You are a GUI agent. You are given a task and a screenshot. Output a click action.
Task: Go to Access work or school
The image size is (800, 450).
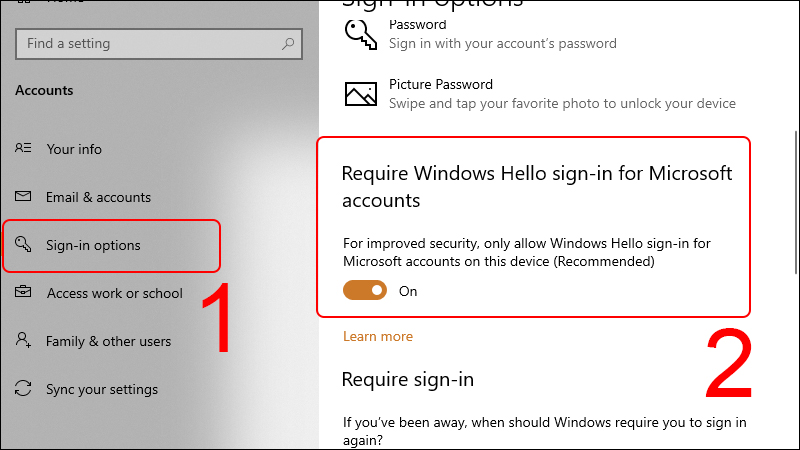tap(114, 293)
